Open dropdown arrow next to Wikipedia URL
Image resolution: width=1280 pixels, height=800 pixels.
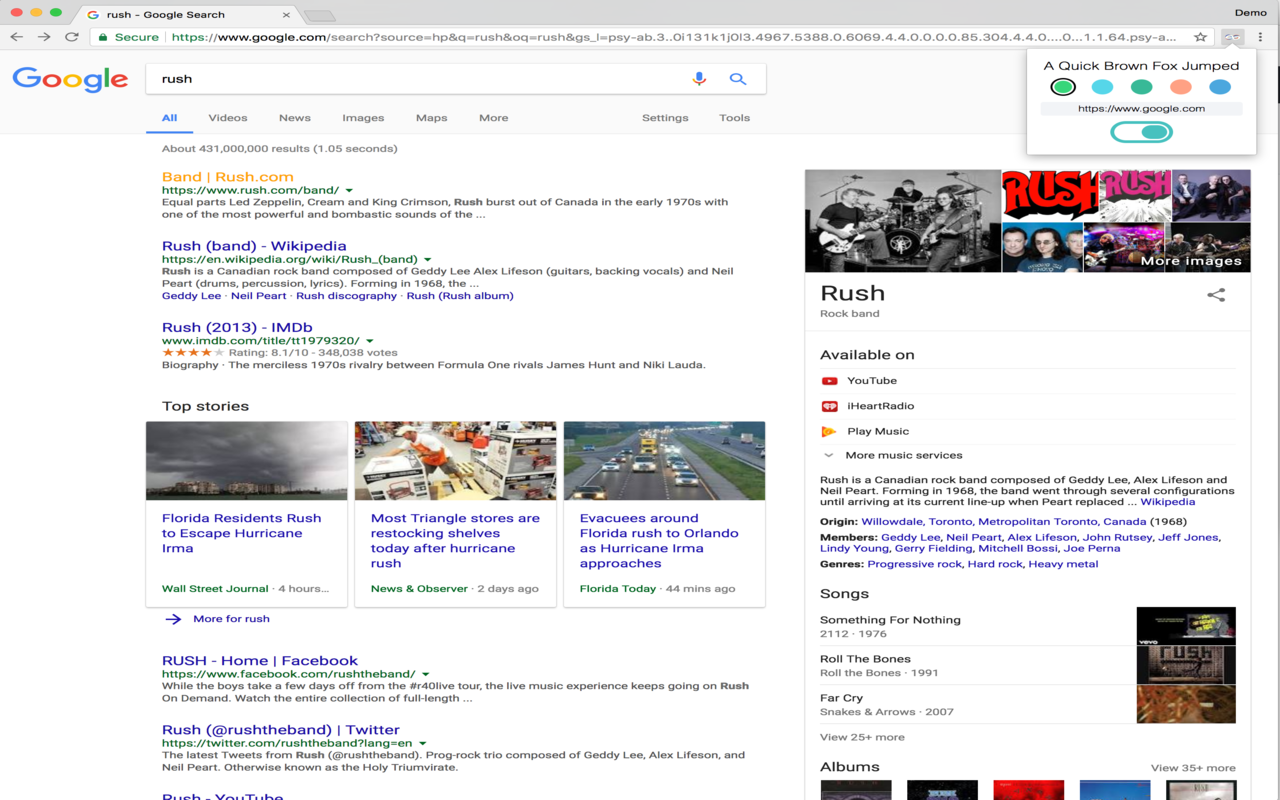tap(428, 259)
